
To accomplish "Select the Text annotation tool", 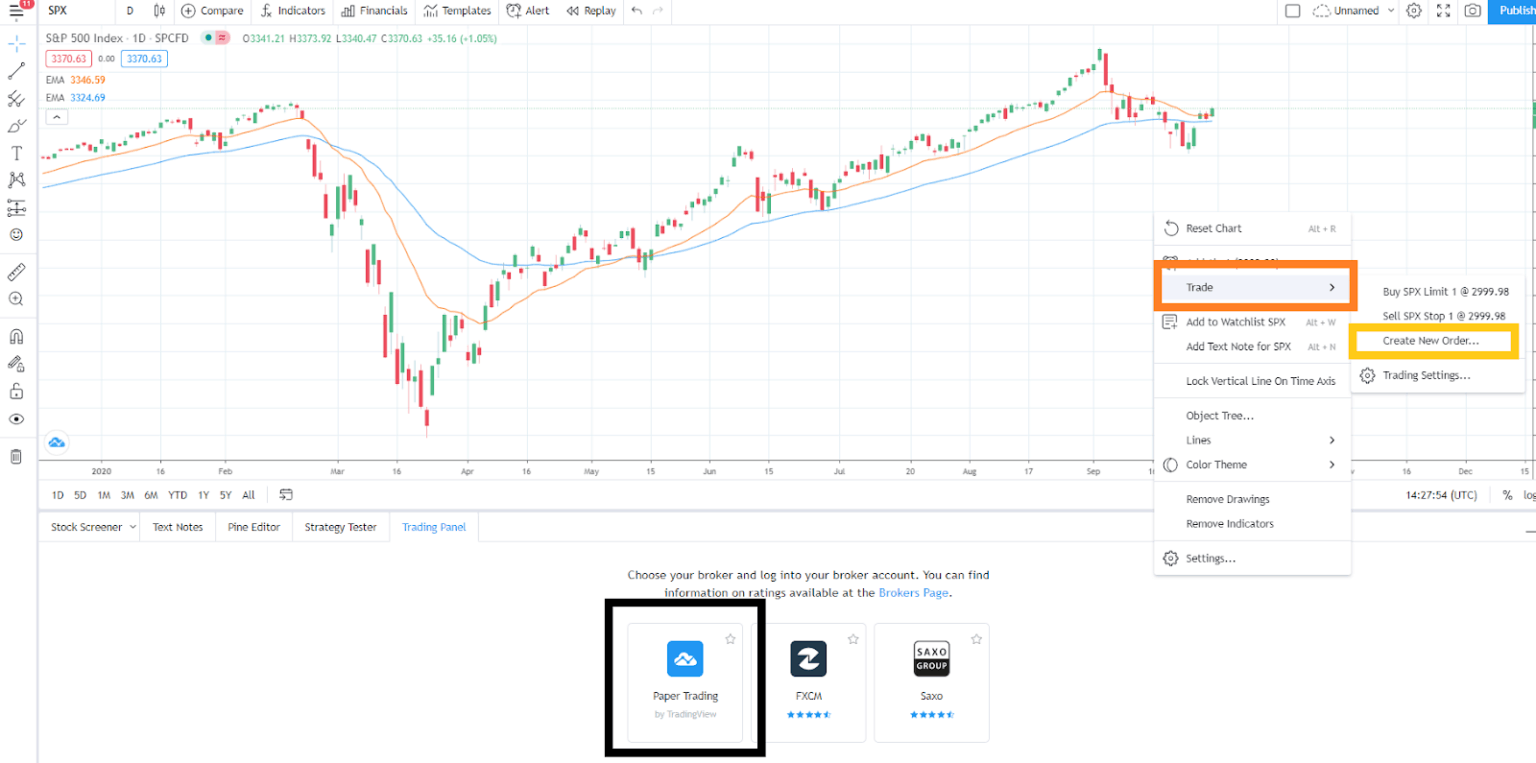I will click(x=16, y=153).
